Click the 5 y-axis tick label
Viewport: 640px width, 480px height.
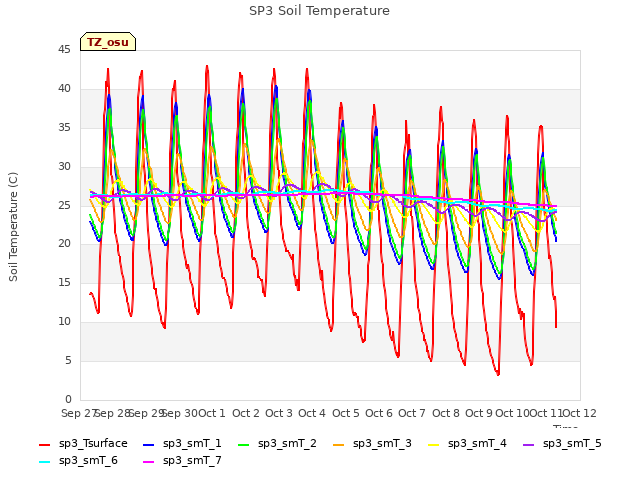[x=68, y=360]
